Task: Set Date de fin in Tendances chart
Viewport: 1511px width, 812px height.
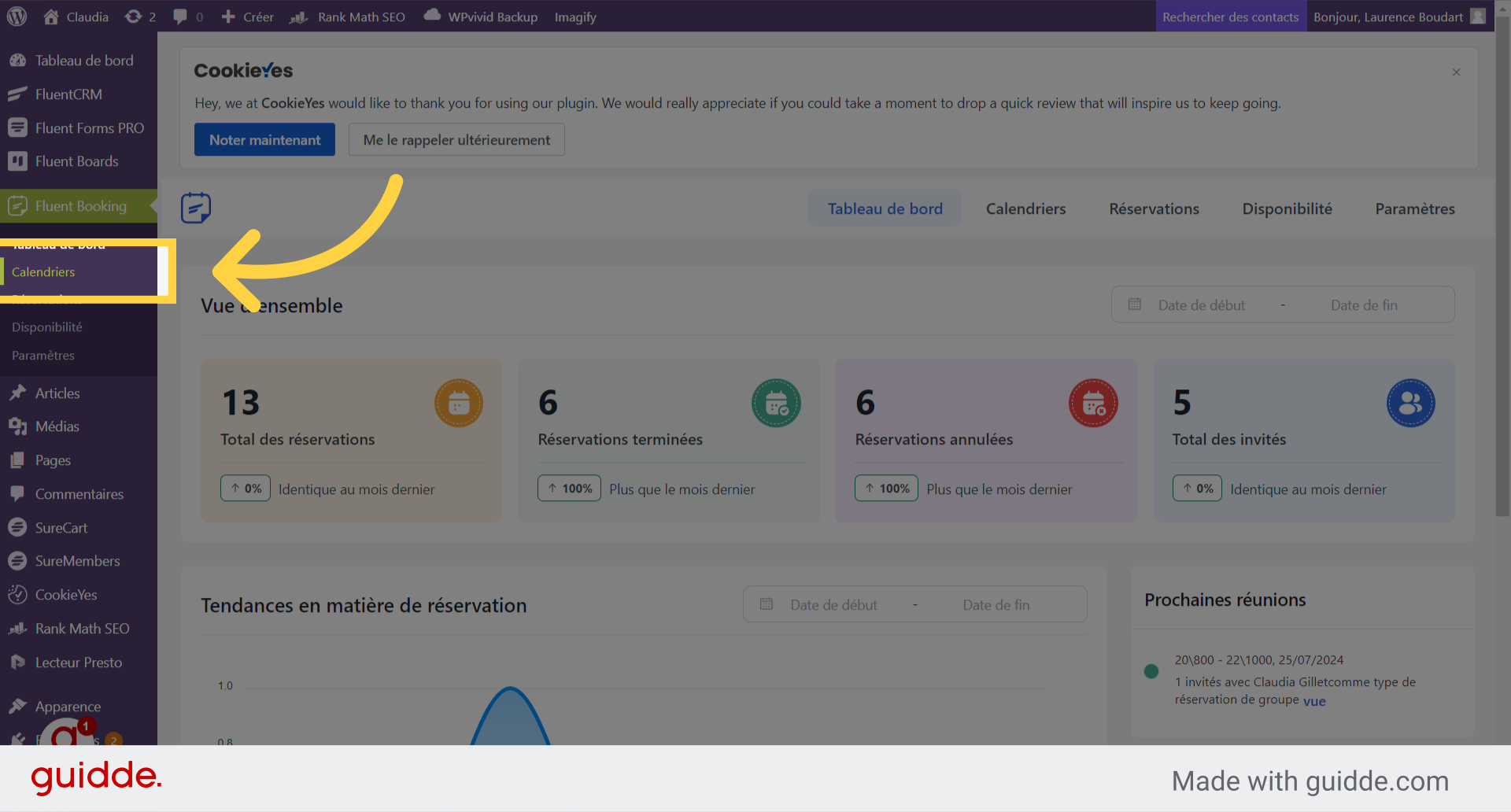Action: pyautogui.click(x=996, y=605)
